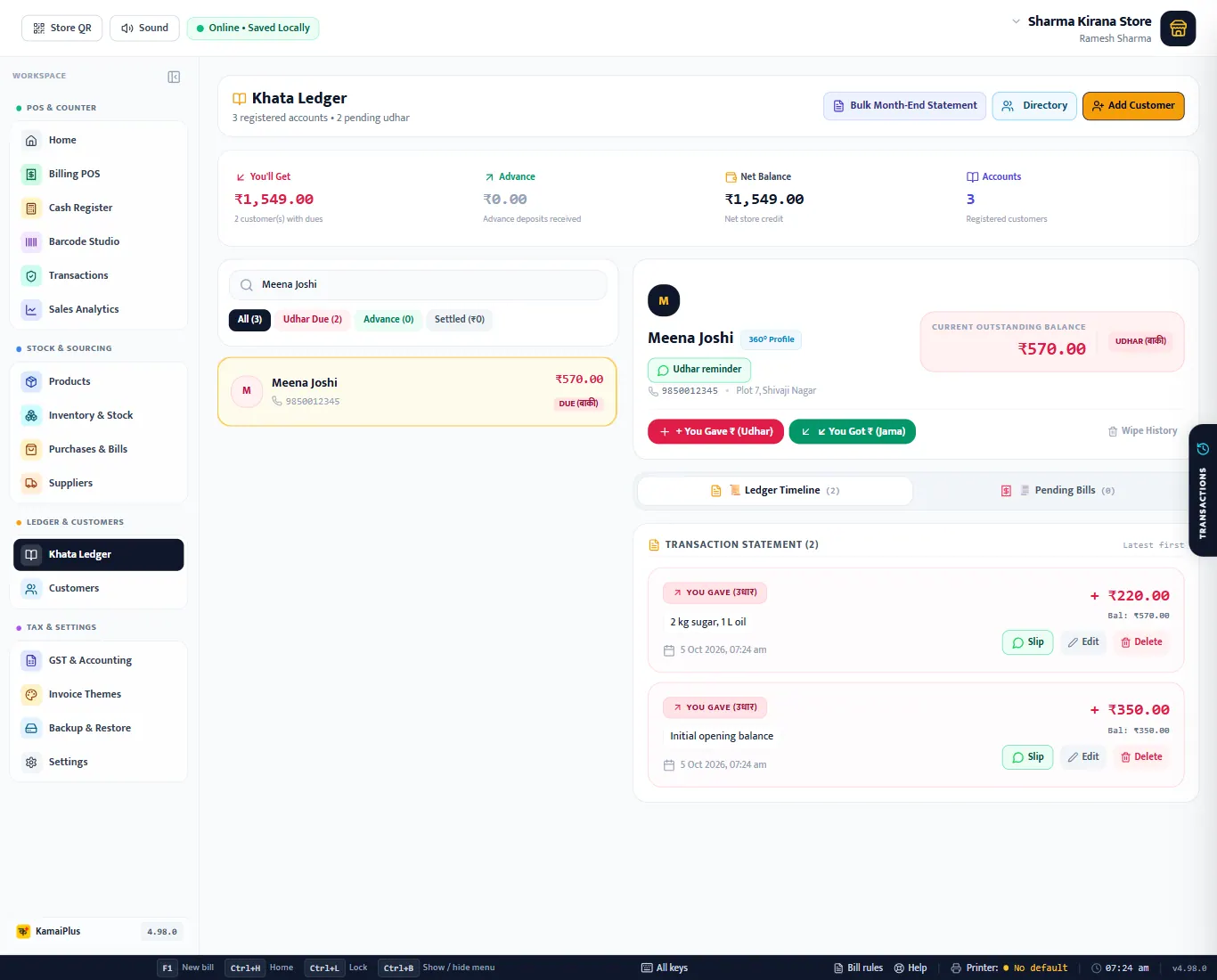Open the Products box icon

31,381
